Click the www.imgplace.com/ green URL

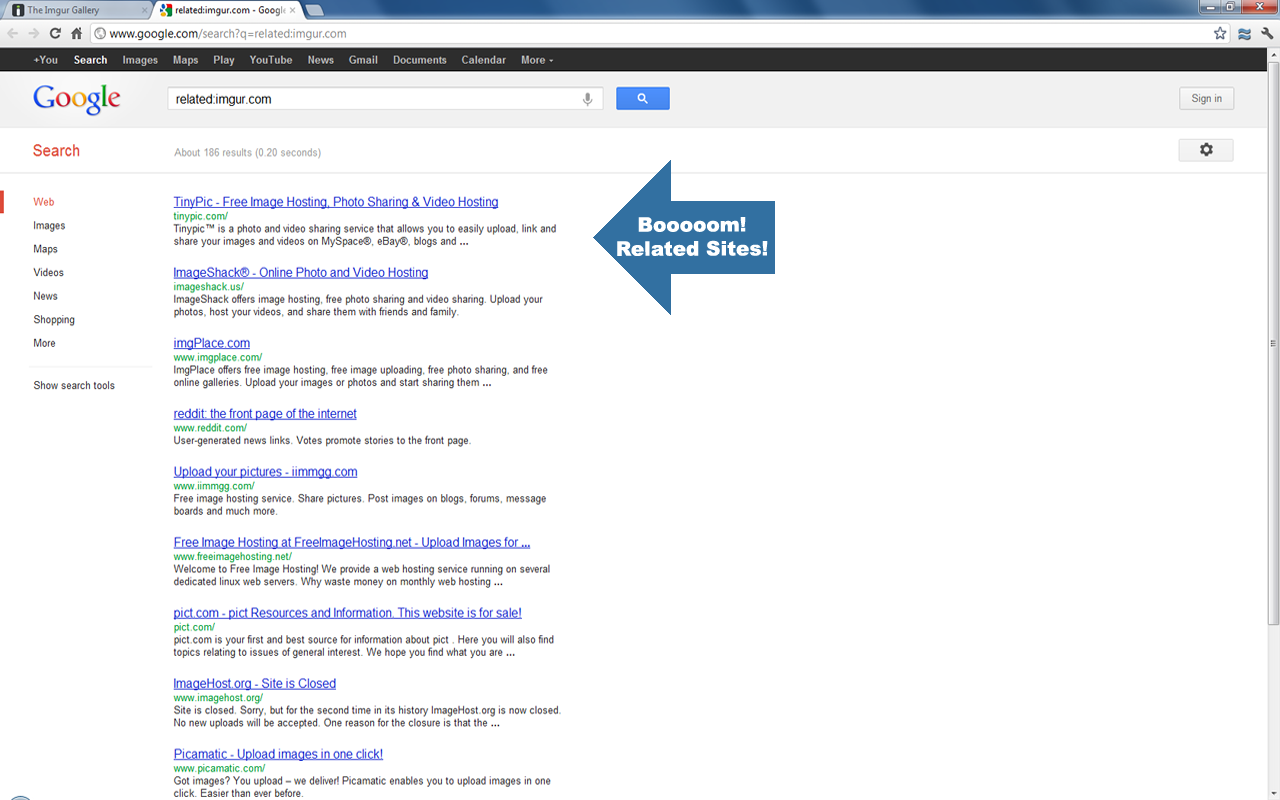218,357
